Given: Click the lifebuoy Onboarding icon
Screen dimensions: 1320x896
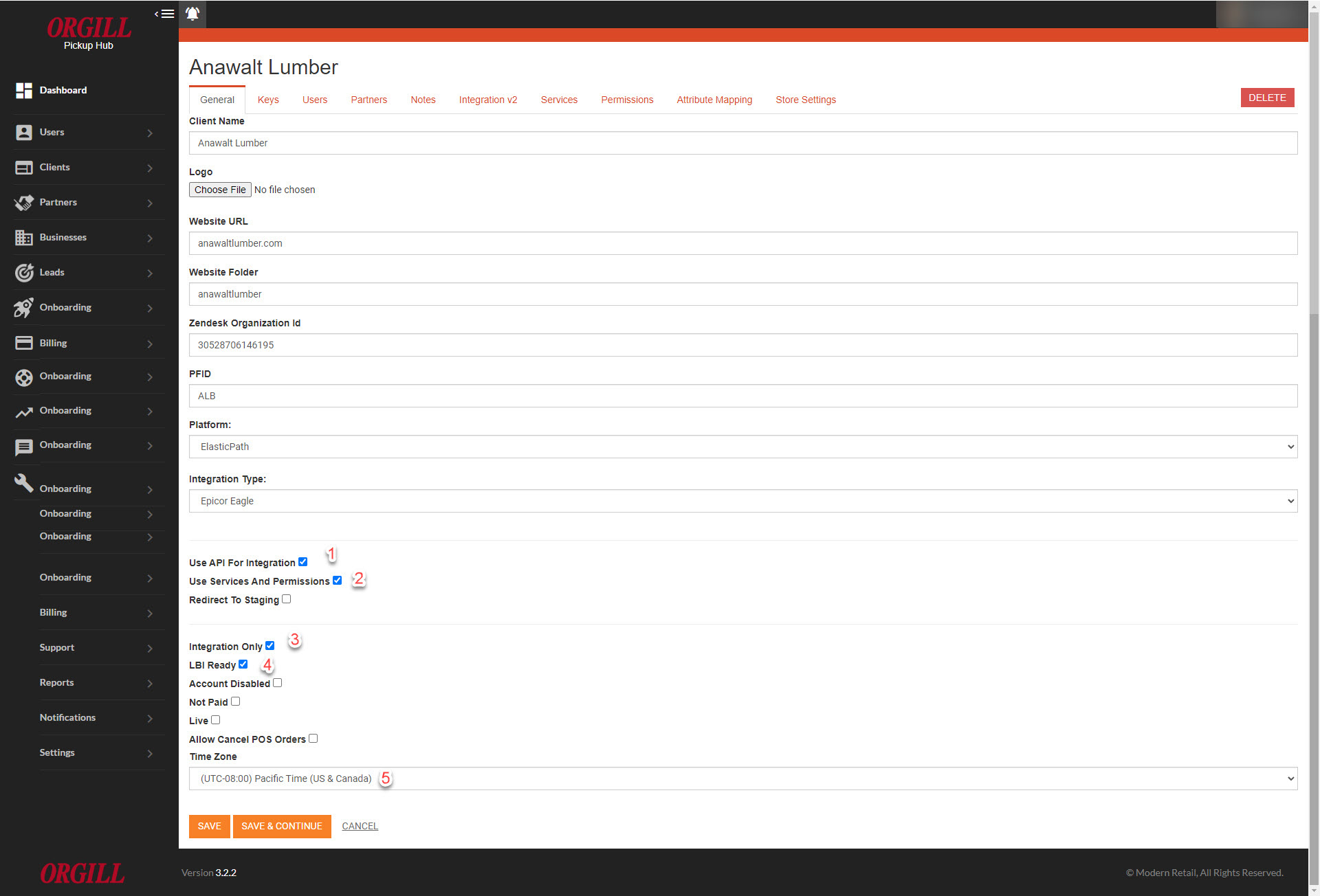Looking at the screenshot, I should [x=24, y=377].
